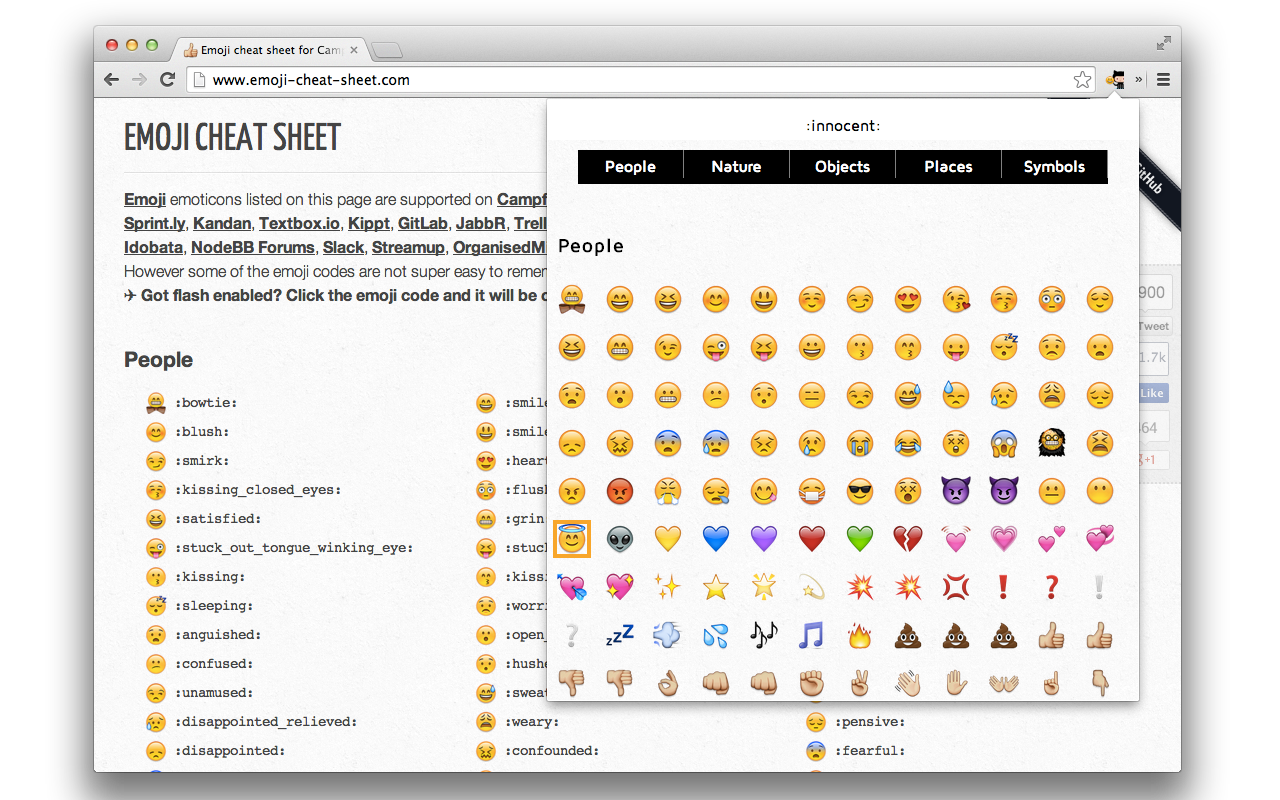The width and height of the screenshot is (1280, 800).
Task: Open the emoji extension toolbar icon
Action: pos(1116,80)
